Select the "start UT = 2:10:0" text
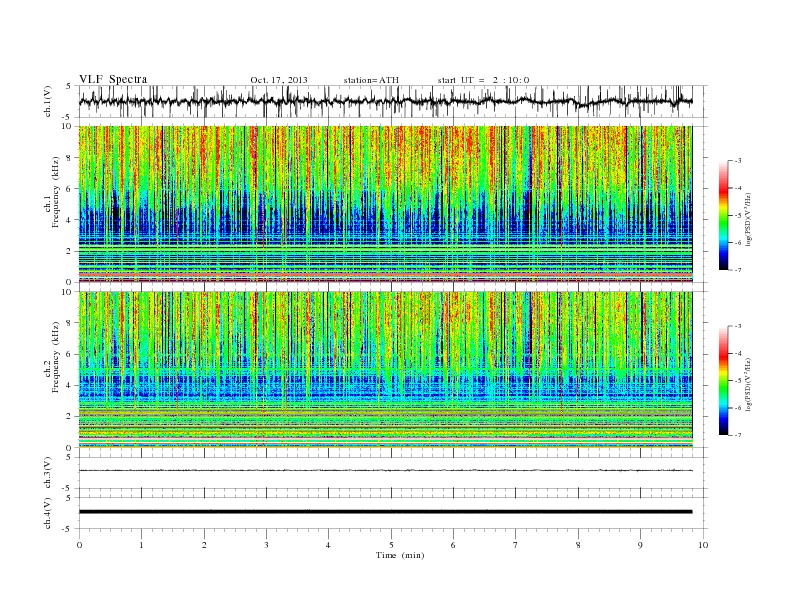 point(483,80)
